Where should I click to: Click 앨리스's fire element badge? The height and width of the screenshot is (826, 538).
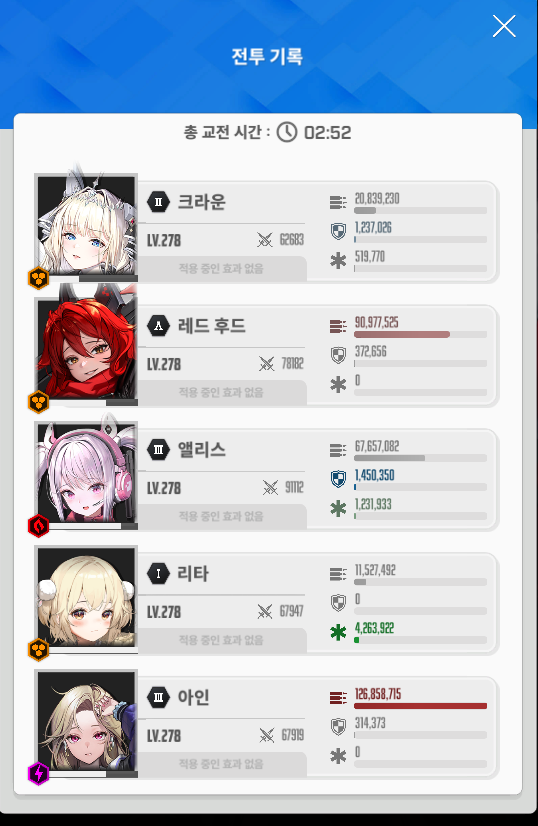click(38, 526)
